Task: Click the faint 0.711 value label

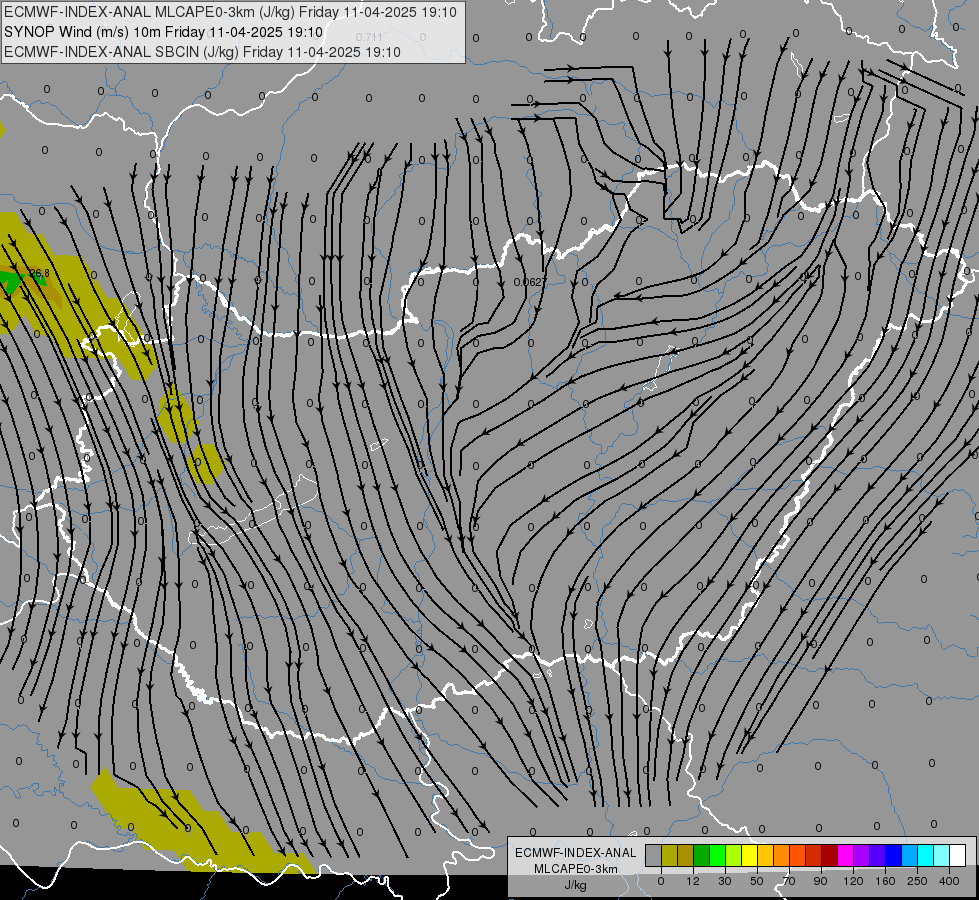Action: [369, 37]
